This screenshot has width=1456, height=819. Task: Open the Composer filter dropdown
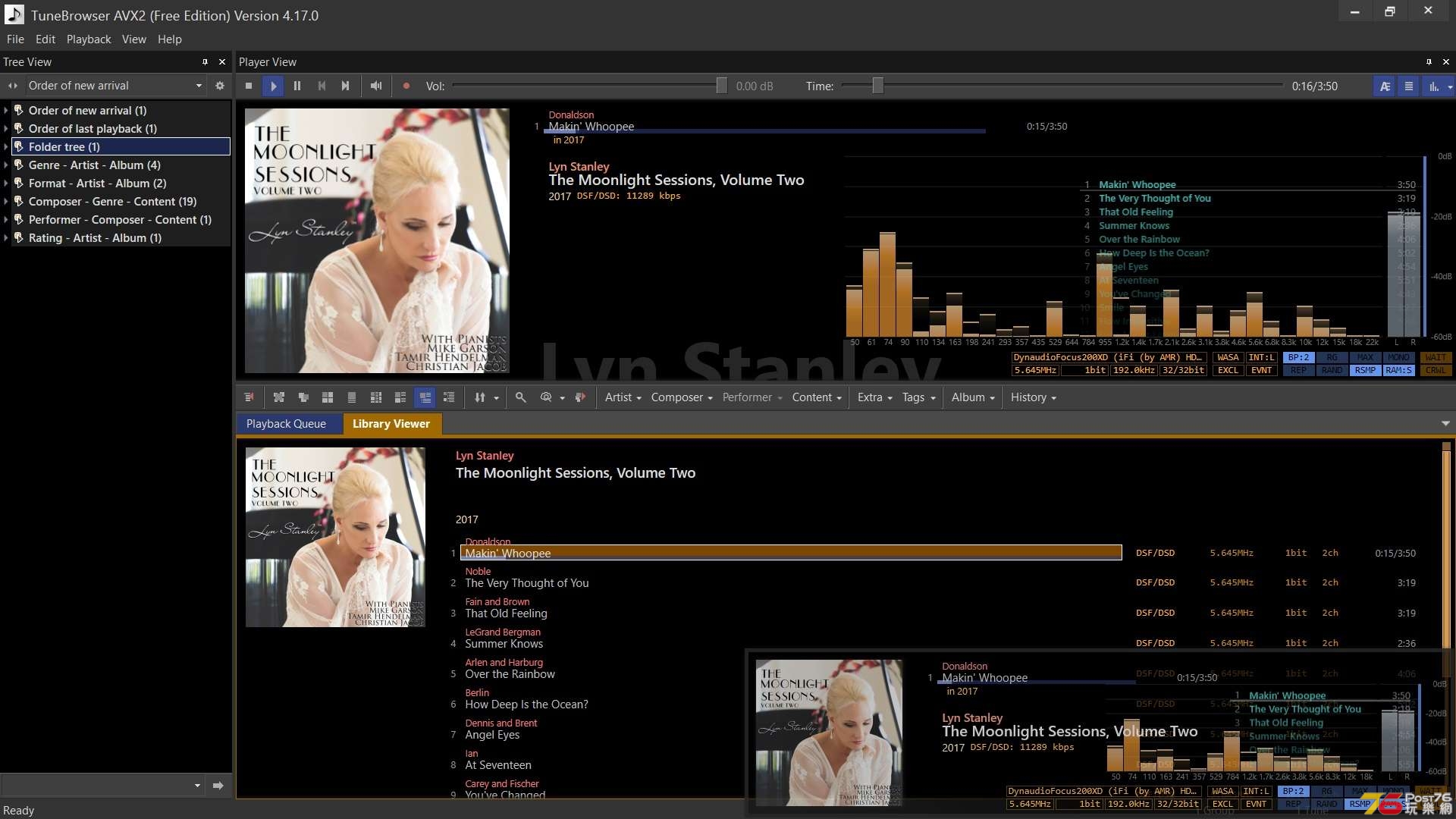[682, 397]
